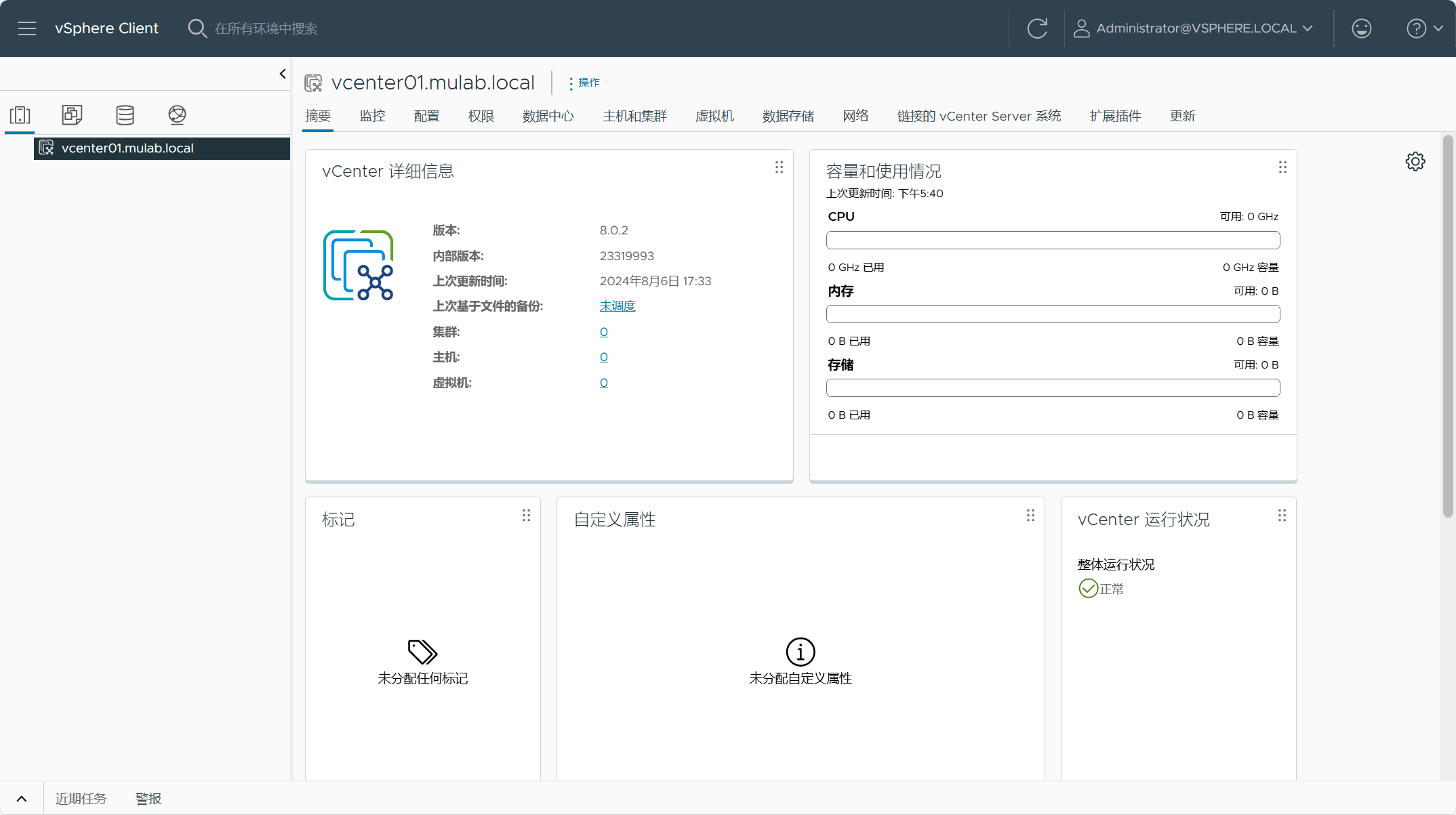
Task: Open the 警报 panel tab
Action: [148, 799]
